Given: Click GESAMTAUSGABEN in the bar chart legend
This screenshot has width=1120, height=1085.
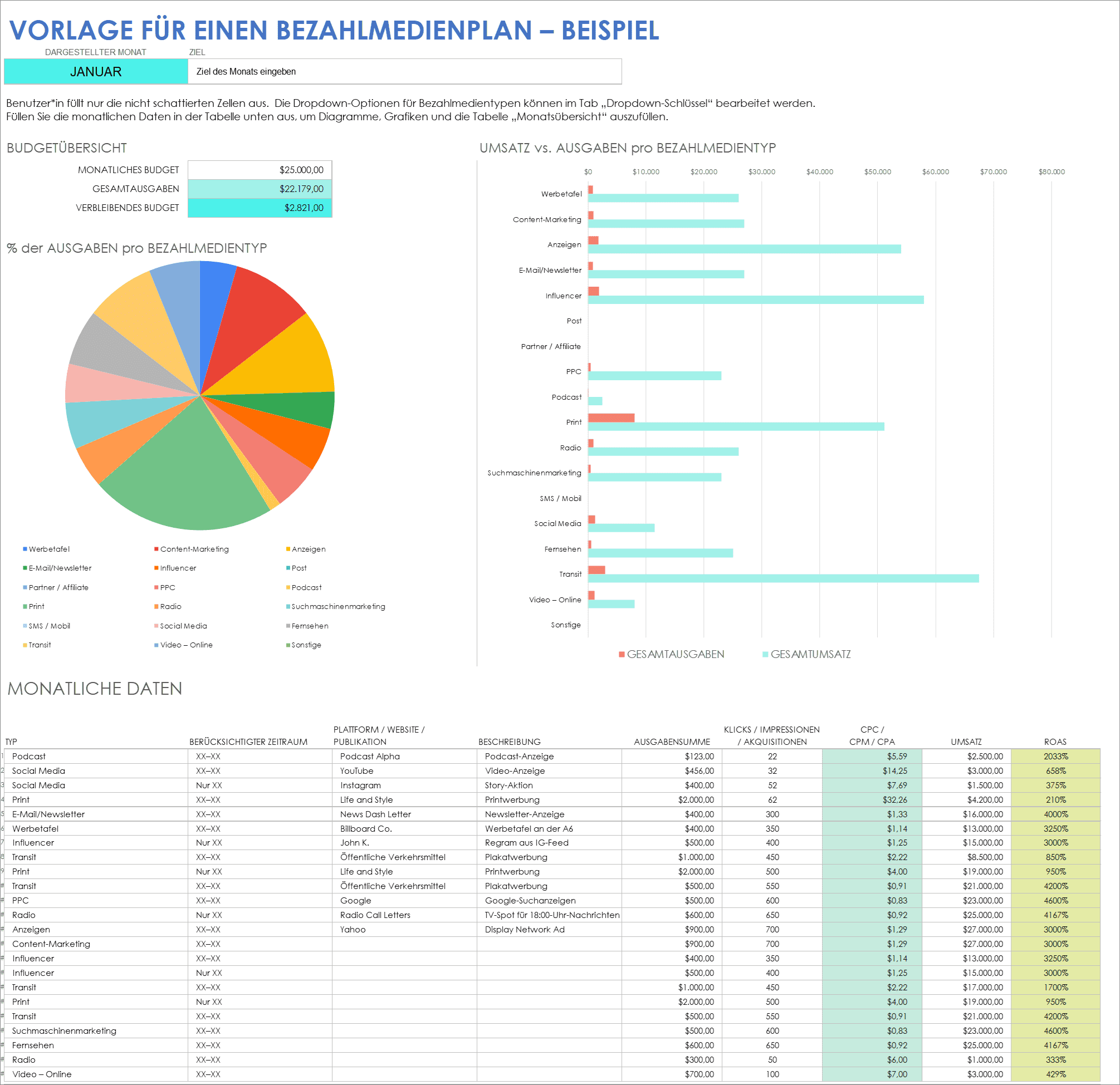Looking at the screenshot, I should coord(672,654).
